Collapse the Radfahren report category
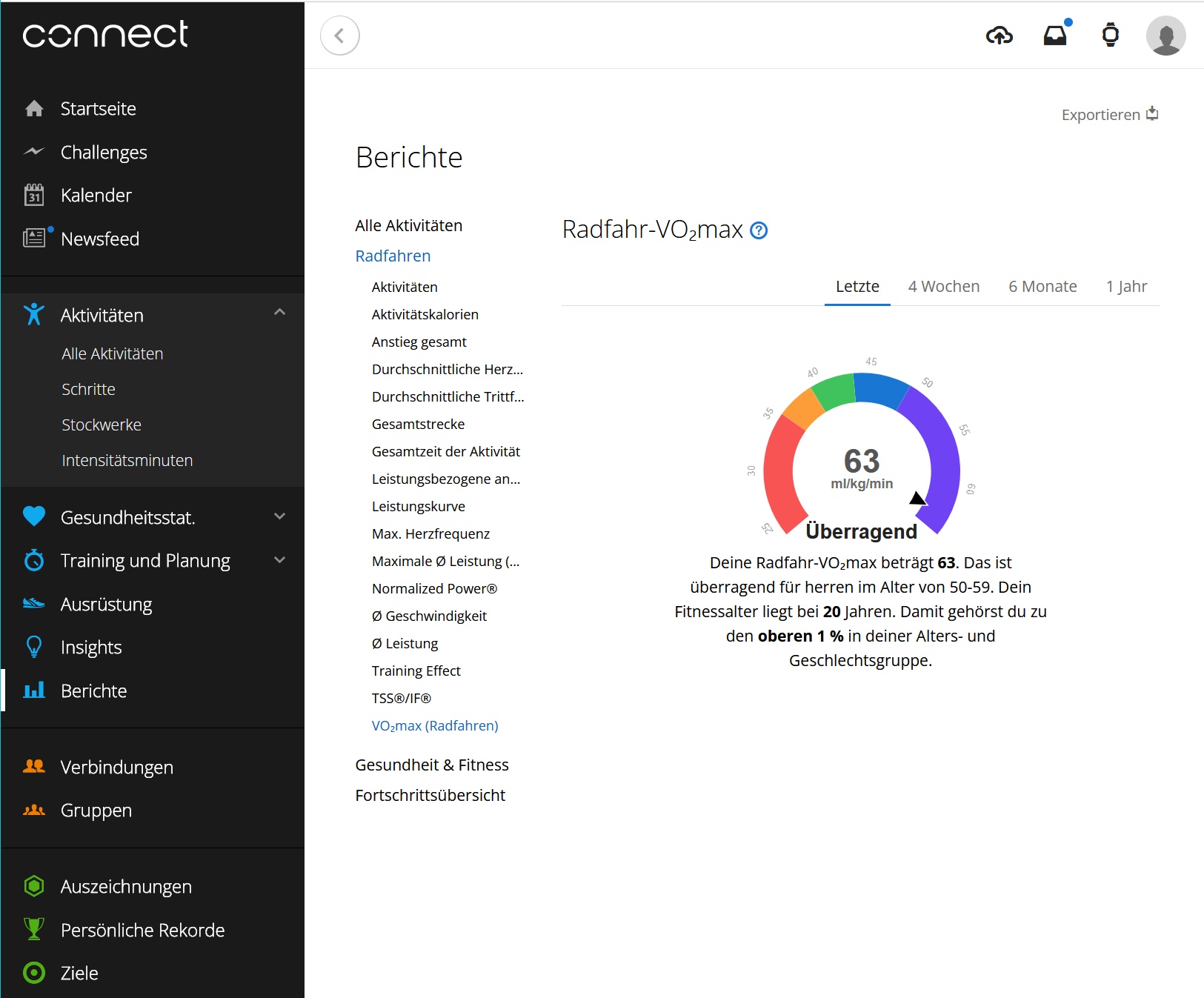 pyautogui.click(x=393, y=256)
